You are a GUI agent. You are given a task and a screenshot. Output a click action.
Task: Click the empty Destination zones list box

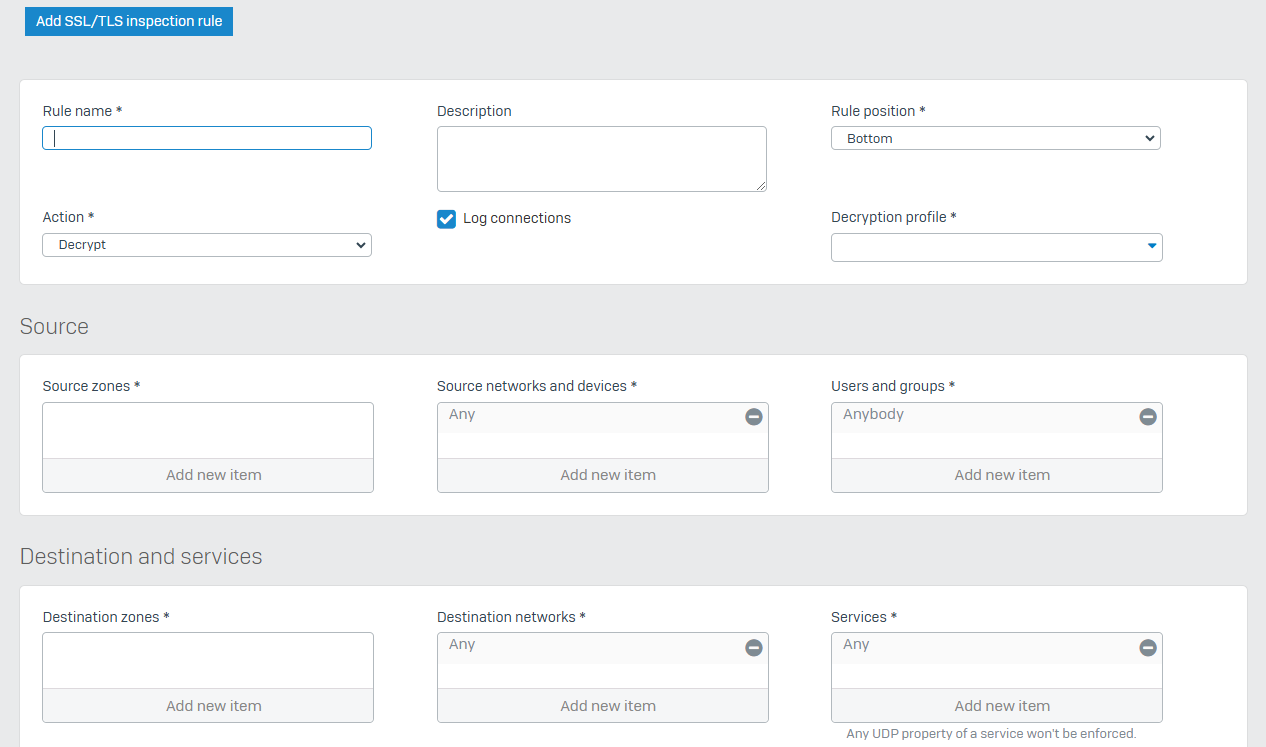(208, 661)
